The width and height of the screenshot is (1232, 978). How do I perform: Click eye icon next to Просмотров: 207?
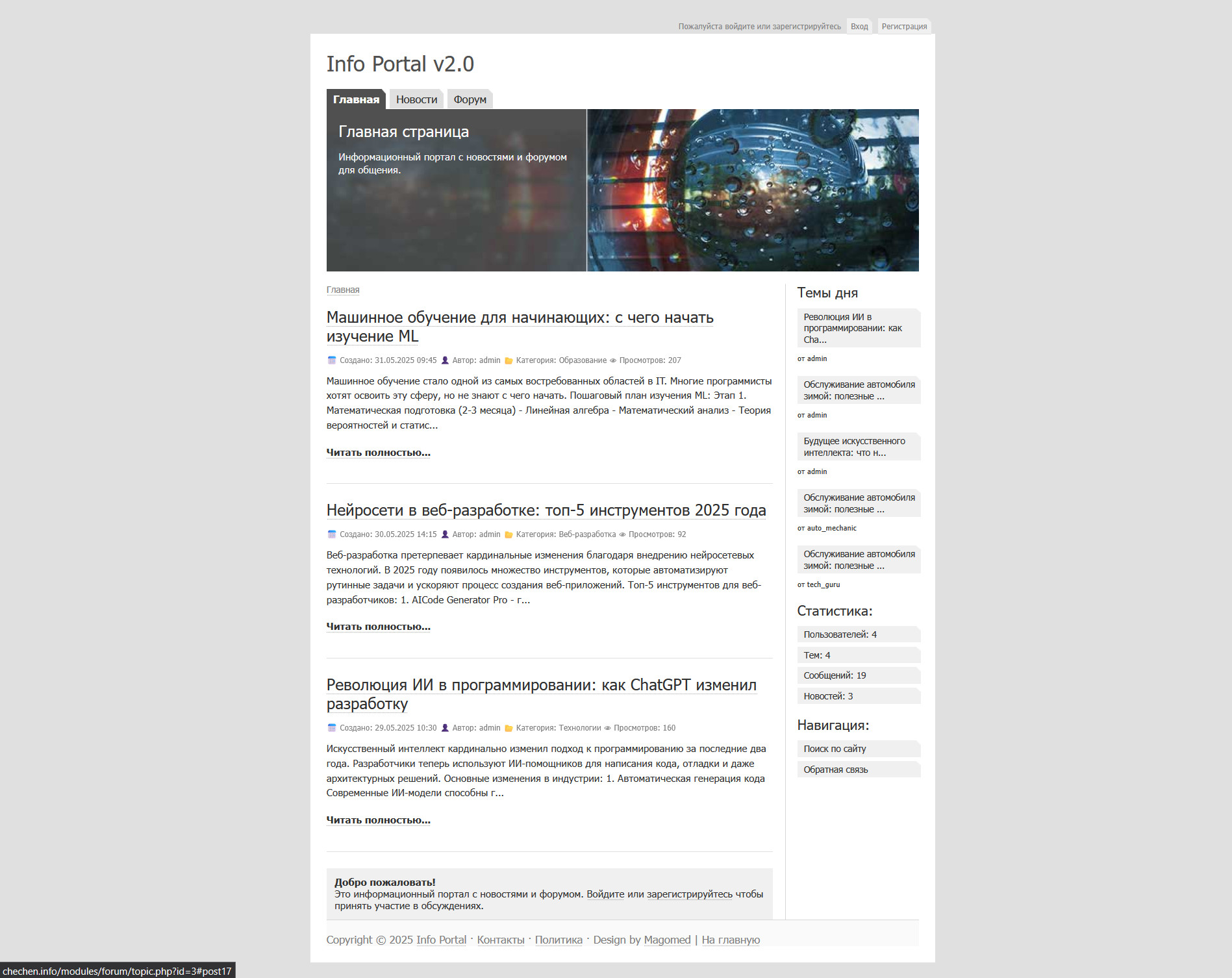pyautogui.click(x=612, y=360)
